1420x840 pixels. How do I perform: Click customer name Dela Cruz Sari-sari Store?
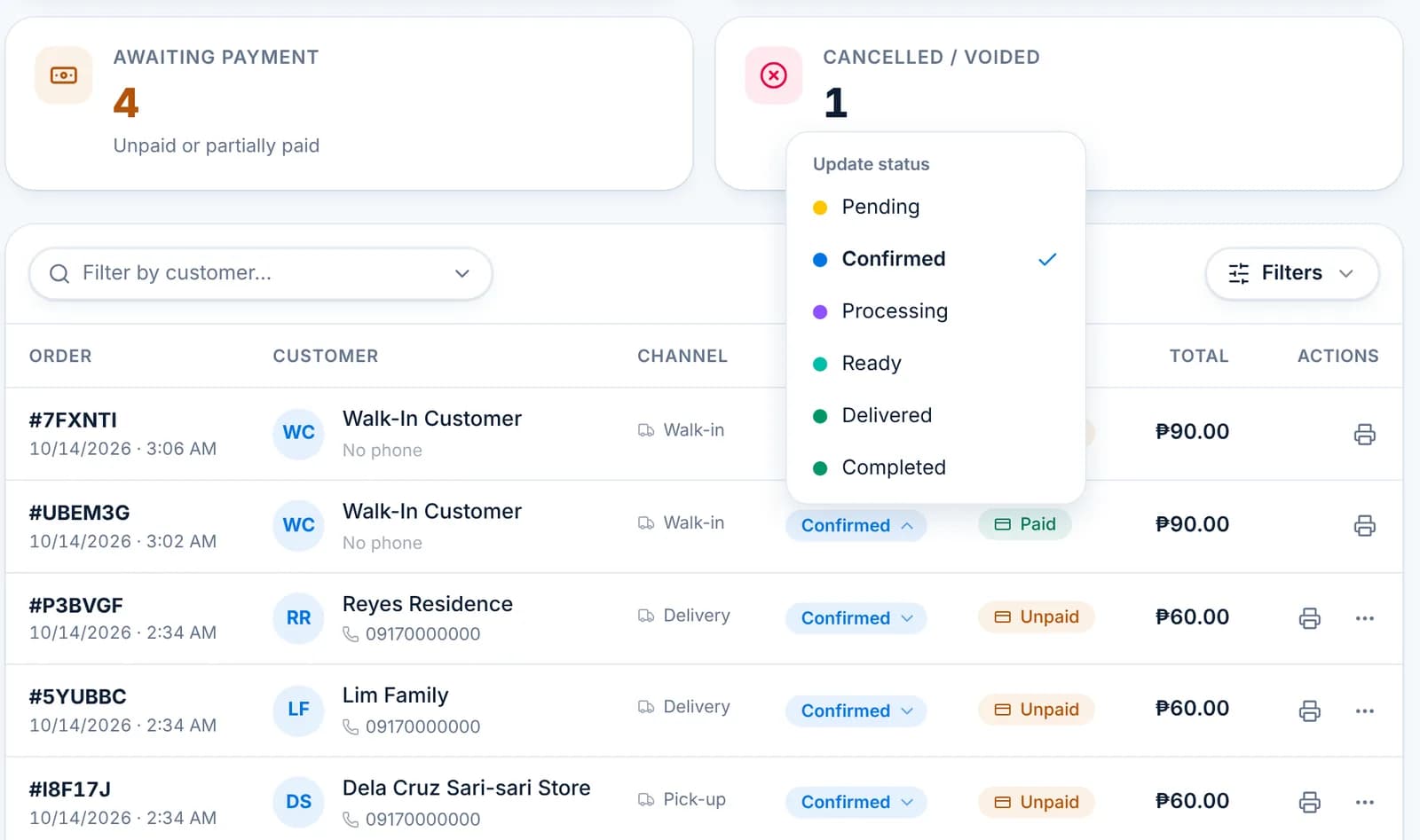point(467,788)
